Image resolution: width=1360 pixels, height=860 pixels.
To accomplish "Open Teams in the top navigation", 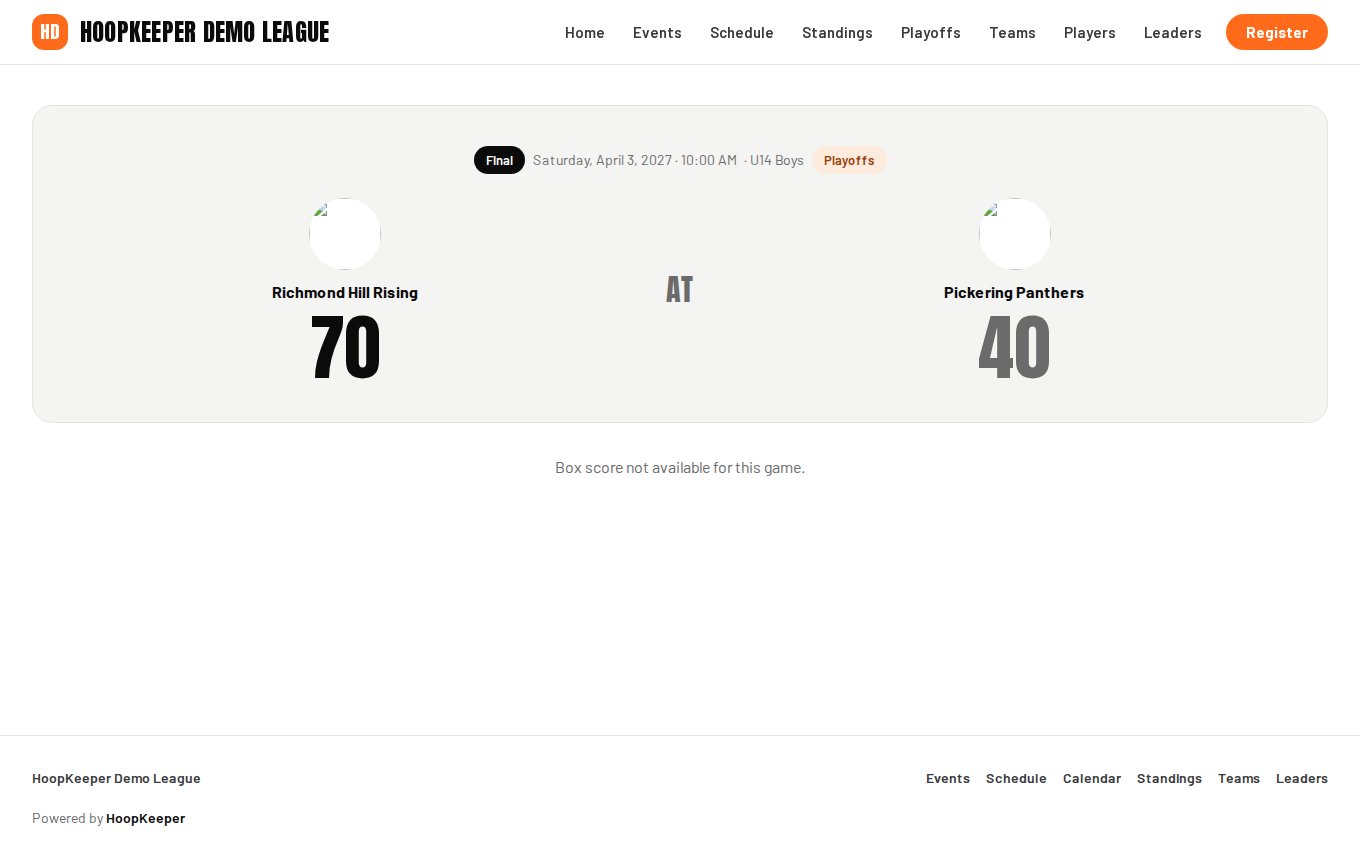I will click(1012, 33).
